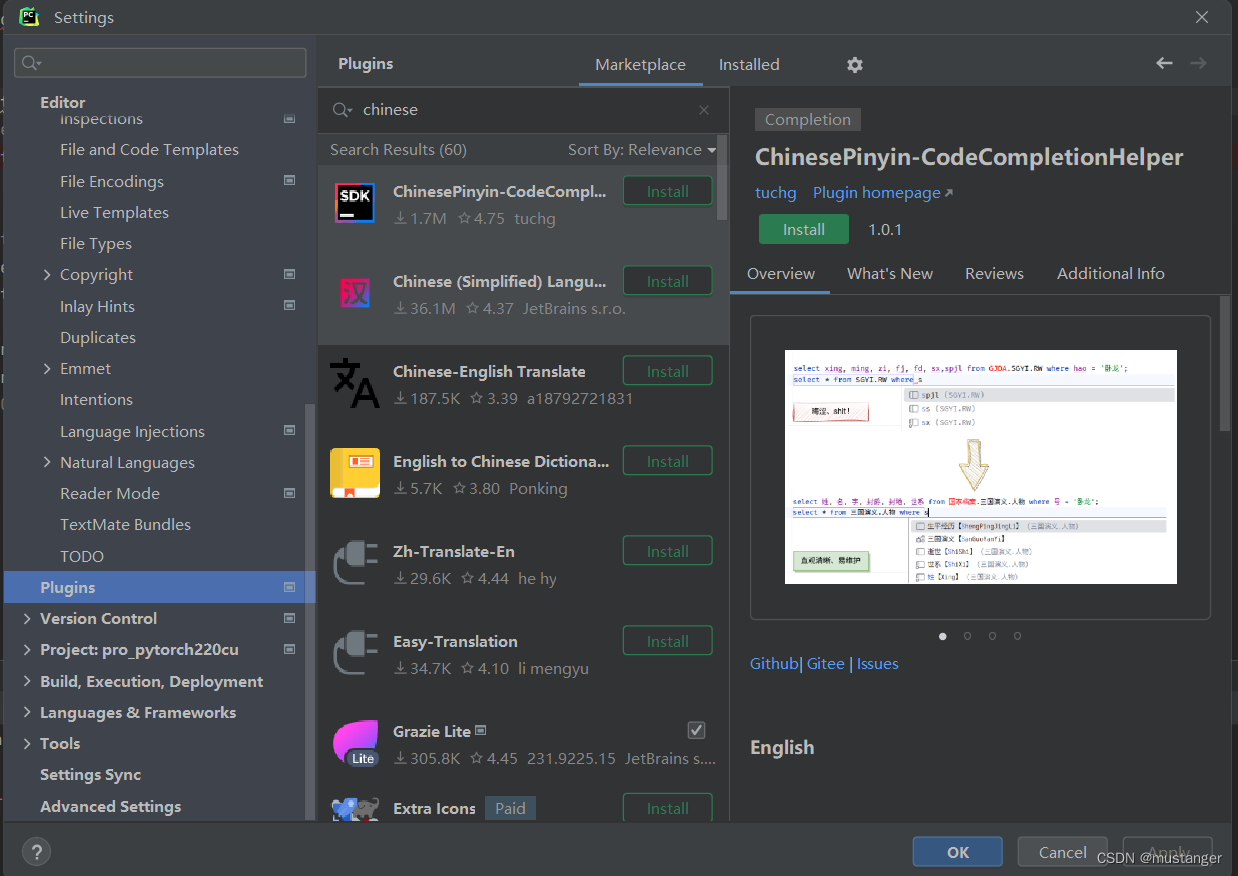1238x876 pixels.
Task: Expand the Version Control section
Action: 27,618
